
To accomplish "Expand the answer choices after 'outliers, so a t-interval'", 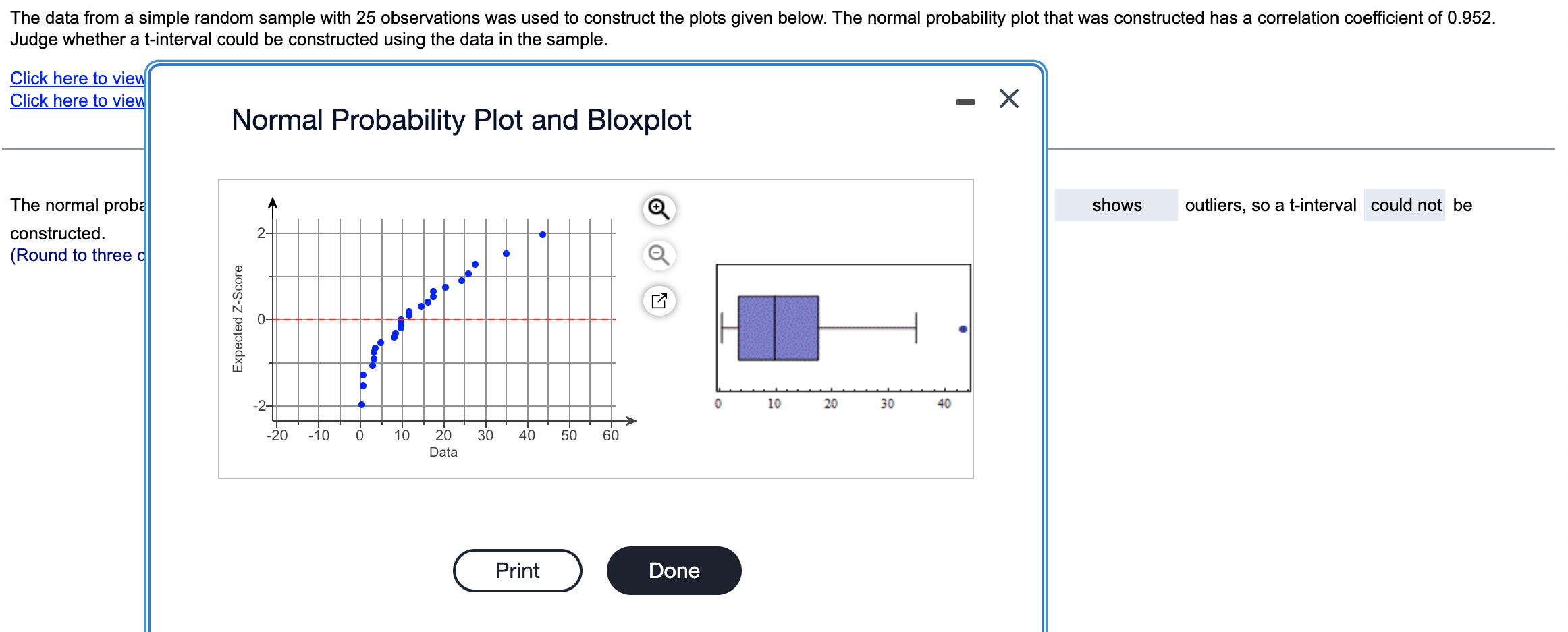I will click(1405, 206).
